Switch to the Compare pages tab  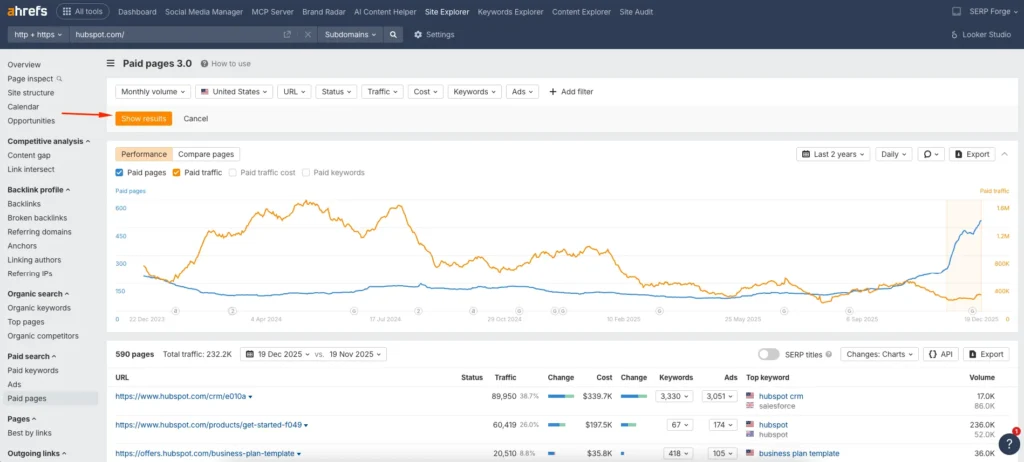(206, 154)
